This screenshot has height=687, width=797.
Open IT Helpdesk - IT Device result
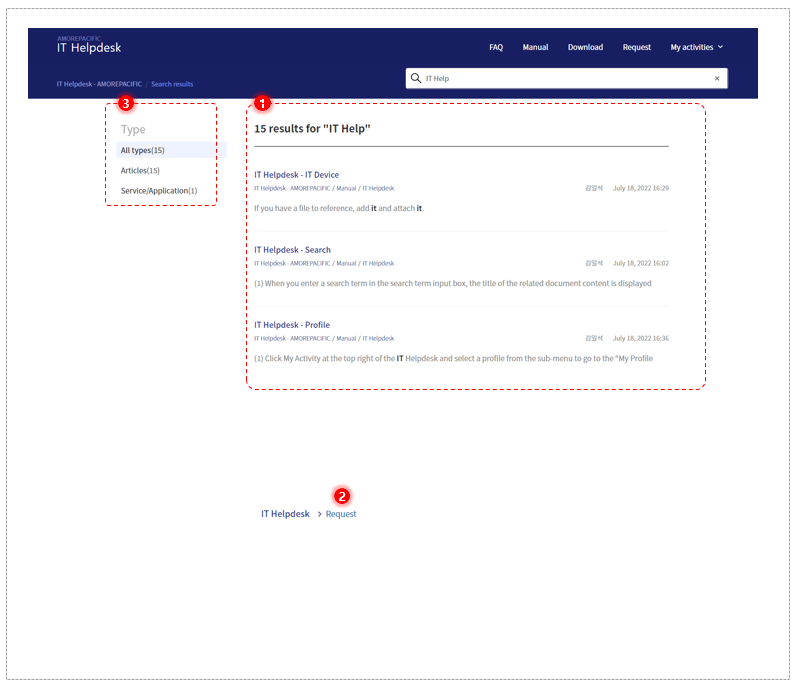point(296,174)
